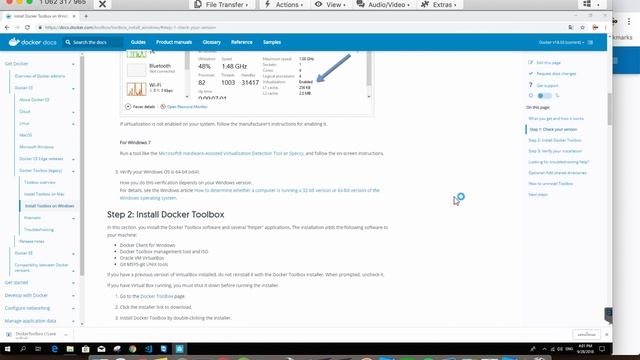
Task: Open Microsoft virtualization detection tool link
Action: tap(231, 153)
